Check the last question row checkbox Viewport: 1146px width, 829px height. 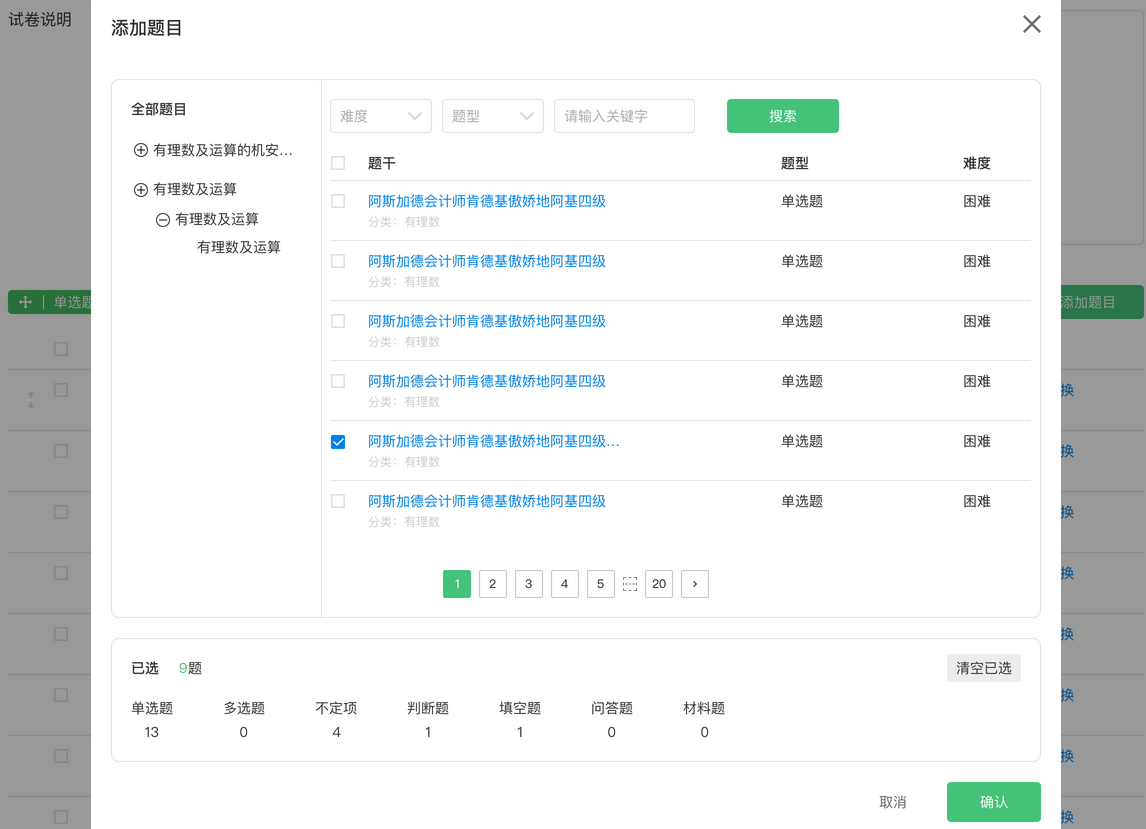[338, 501]
